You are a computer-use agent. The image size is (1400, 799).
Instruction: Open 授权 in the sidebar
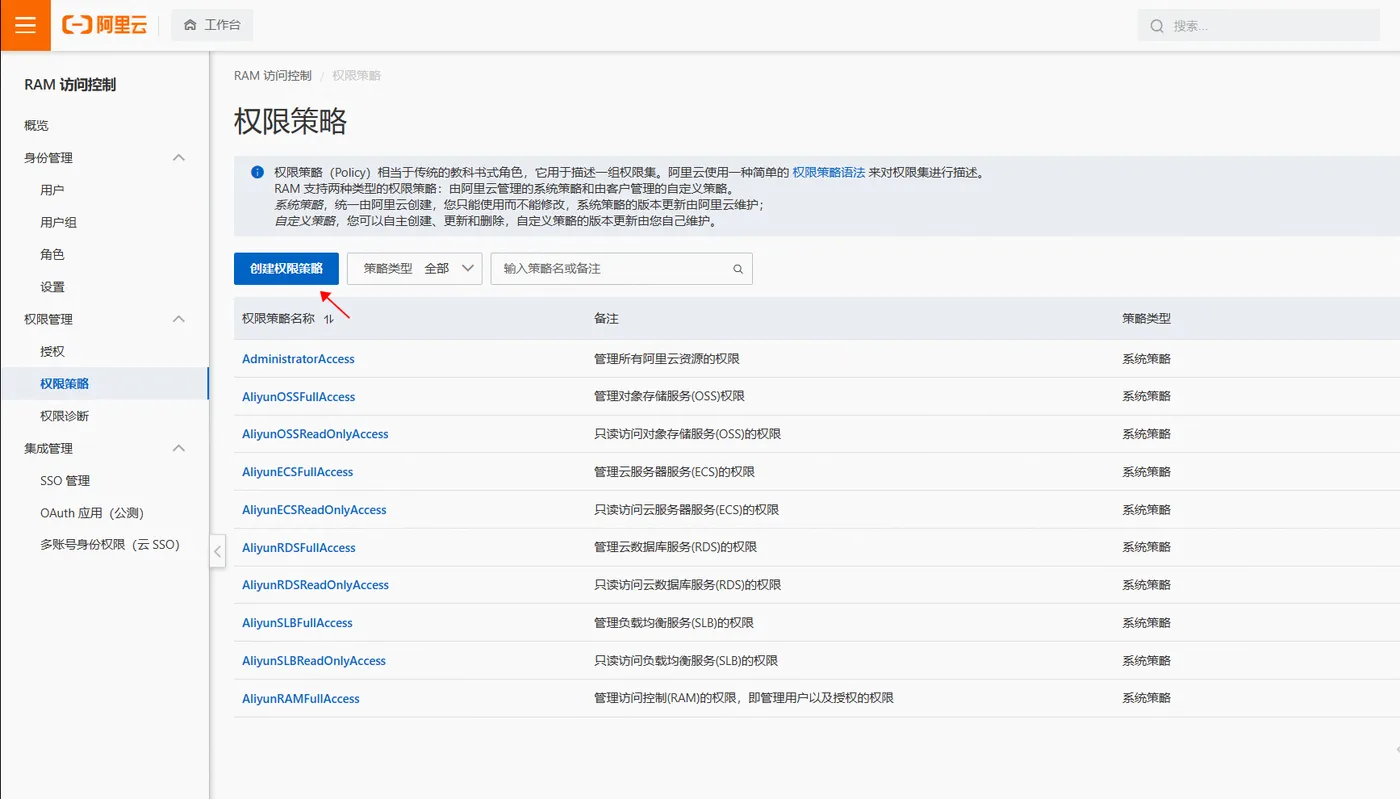pos(52,351)
